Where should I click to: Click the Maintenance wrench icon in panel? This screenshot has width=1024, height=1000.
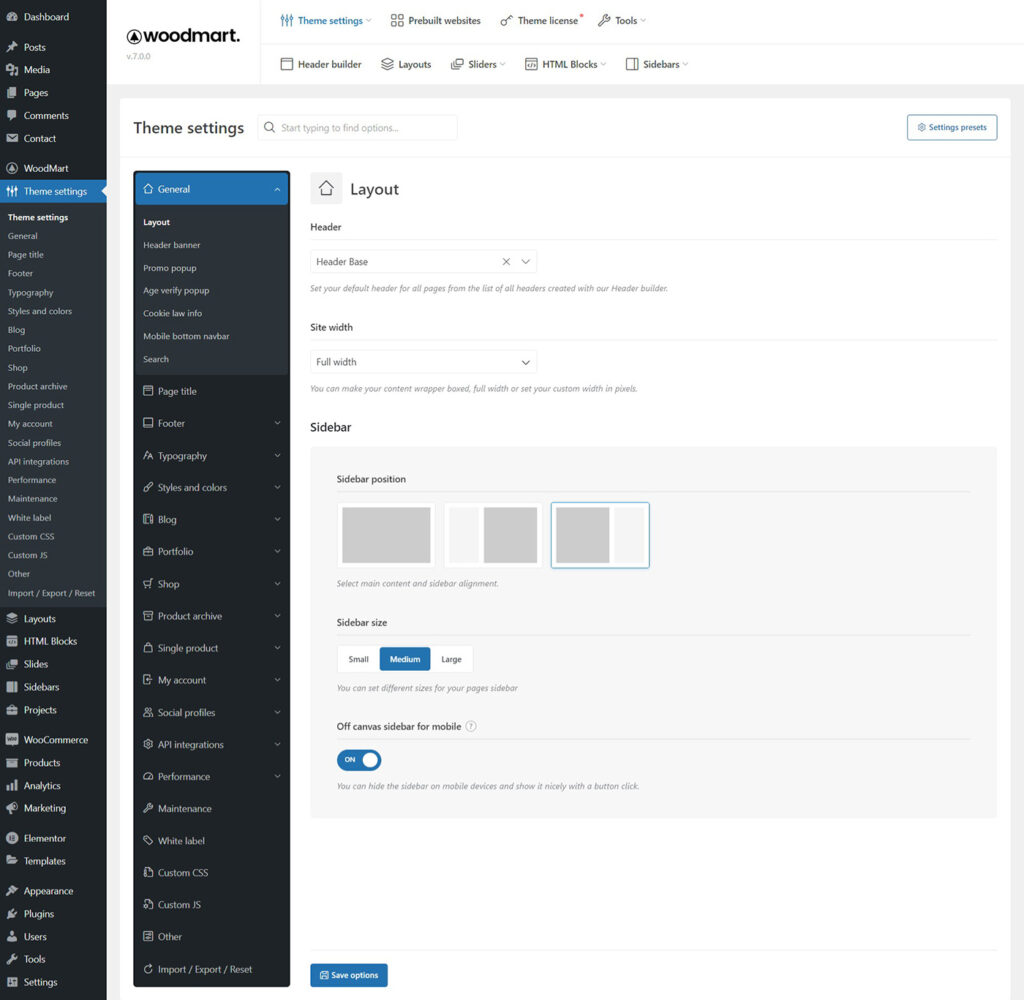coord(148,808)
